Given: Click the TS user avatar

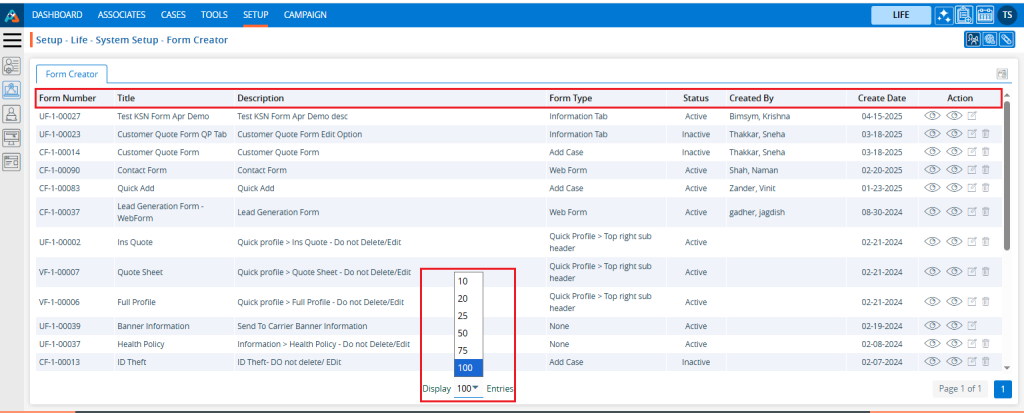Looking at the screenshot, I should click(1008, 15).
